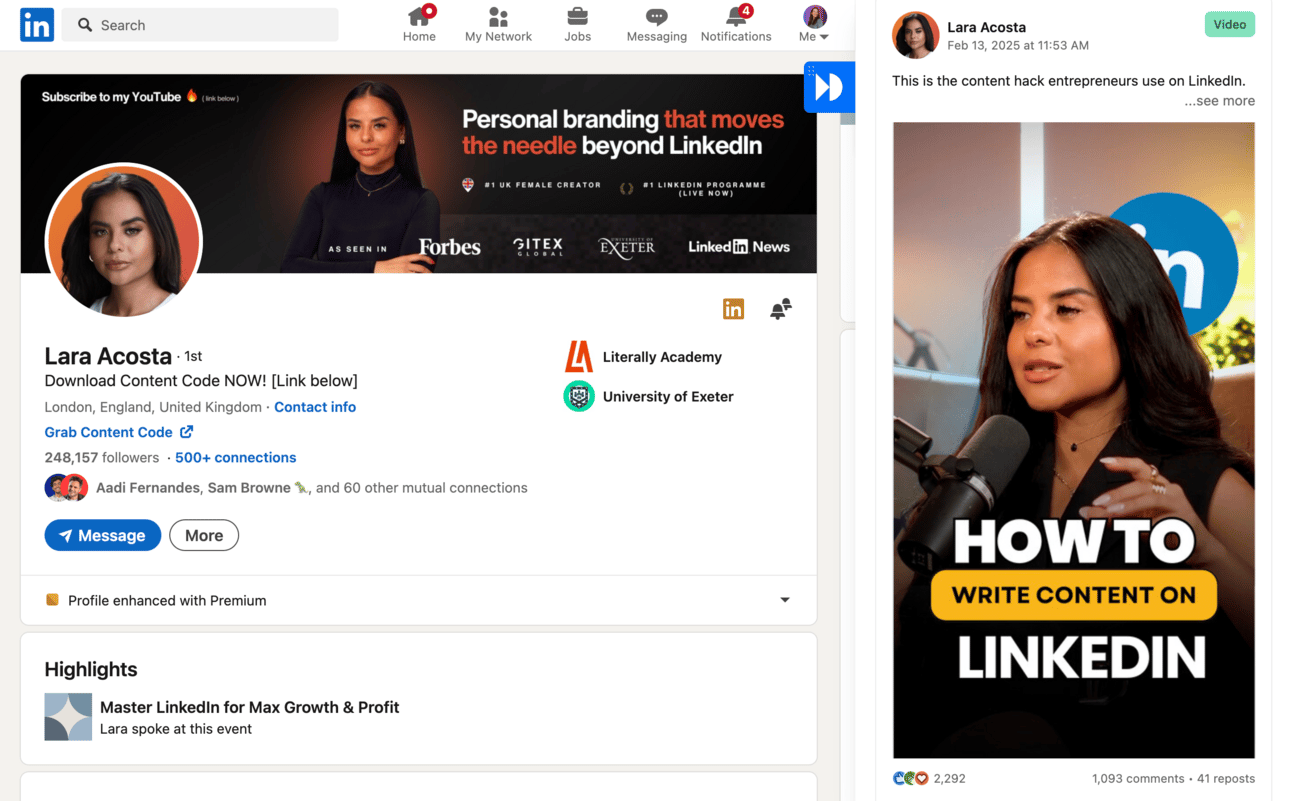Click Lara Acosta's large profile photo
This screenshot has height=801, width=1292.
click(x=124, y=241)
